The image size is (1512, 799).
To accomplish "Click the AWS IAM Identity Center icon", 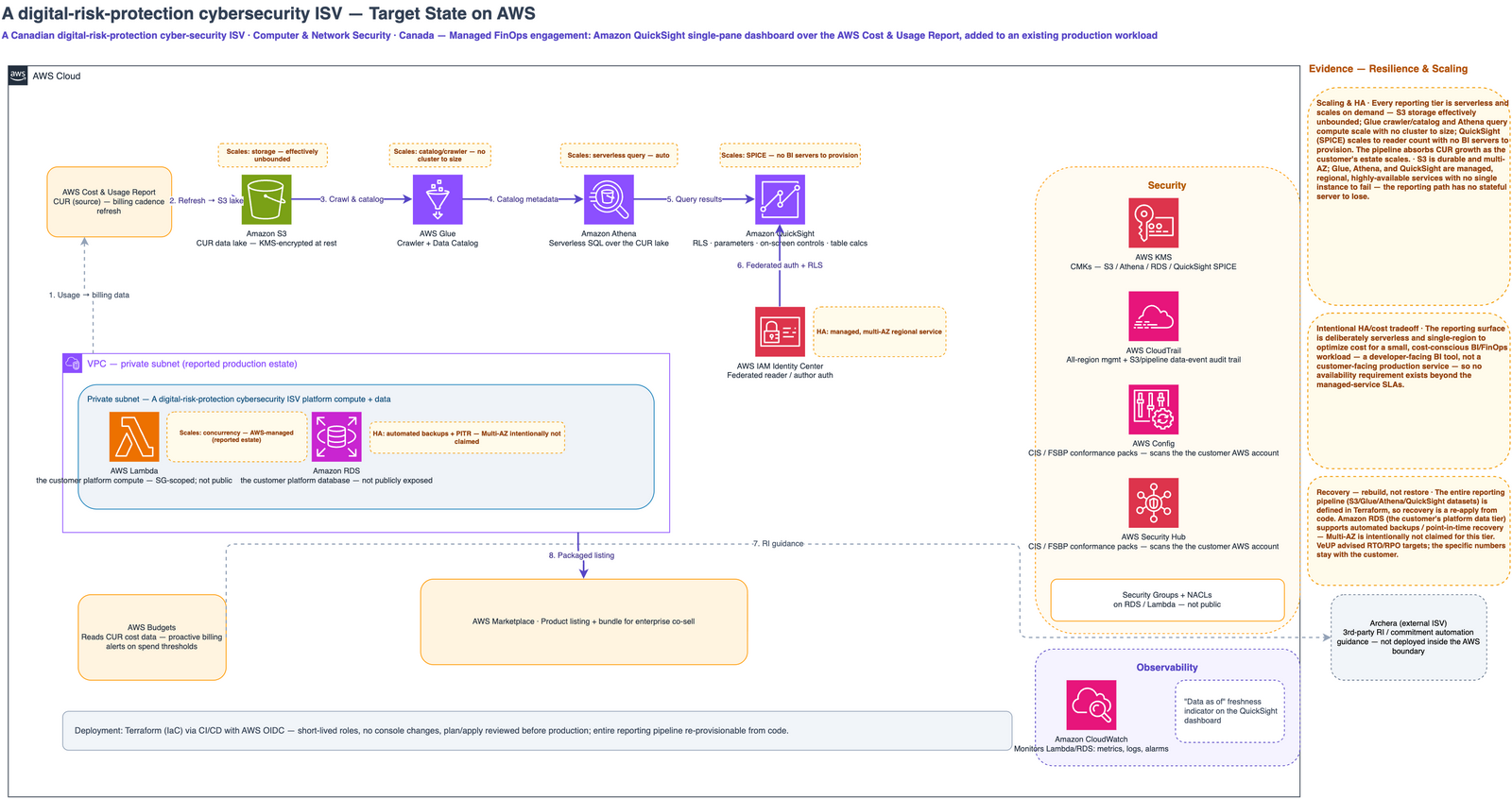I will (780, 331).
